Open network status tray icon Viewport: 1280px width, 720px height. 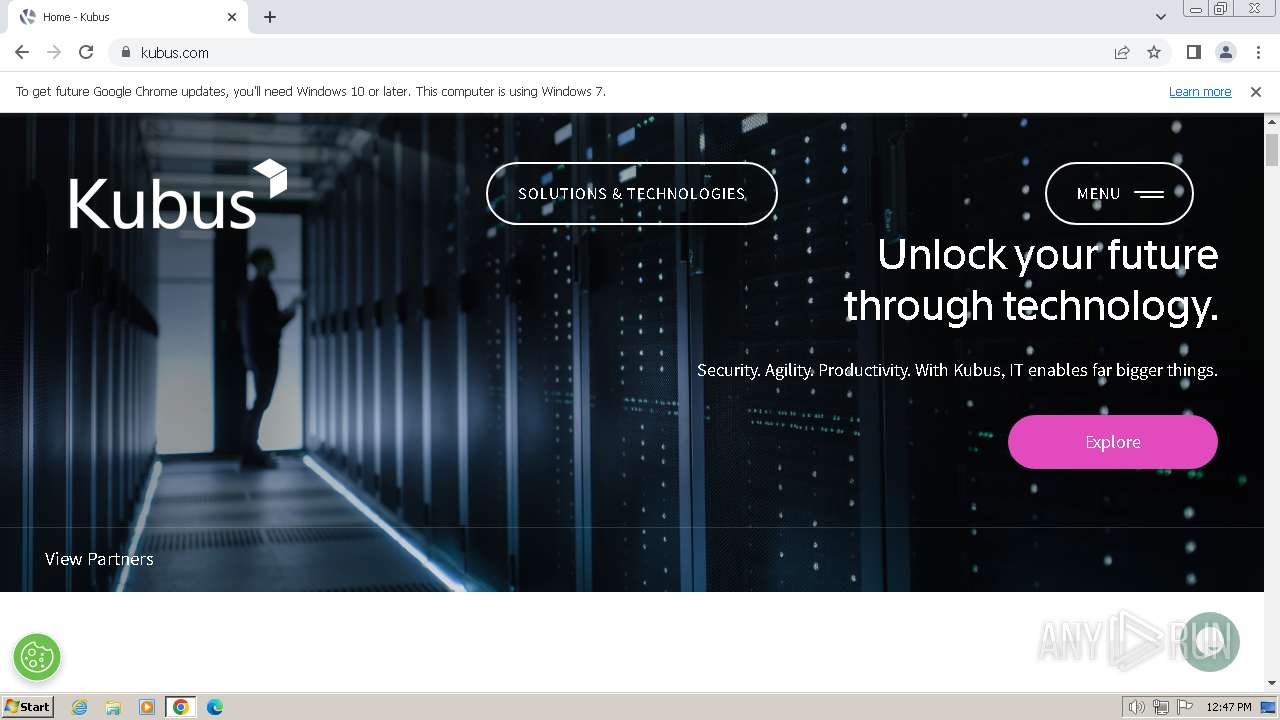coord(1161,707)
